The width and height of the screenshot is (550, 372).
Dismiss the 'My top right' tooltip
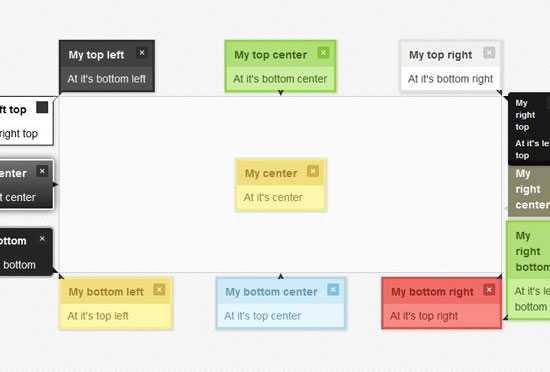[489, 53]
